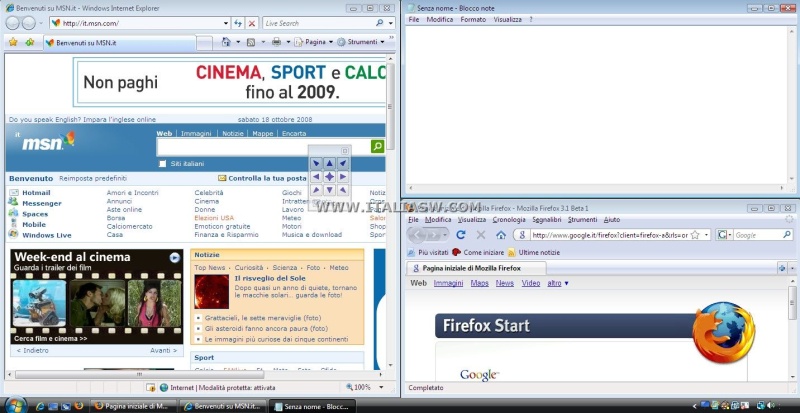
Task: Open Notepad Formato menu
Action: click(473, 19)
